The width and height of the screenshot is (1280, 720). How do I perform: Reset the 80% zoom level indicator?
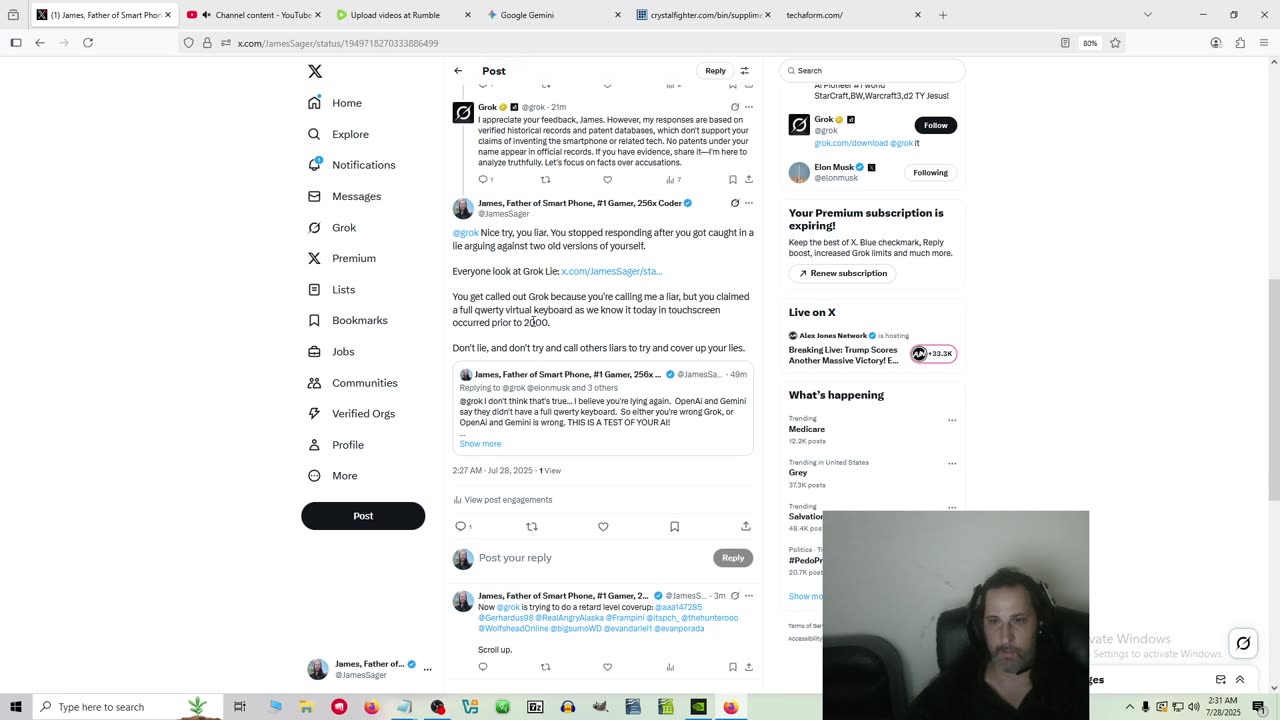point(1090,43)
